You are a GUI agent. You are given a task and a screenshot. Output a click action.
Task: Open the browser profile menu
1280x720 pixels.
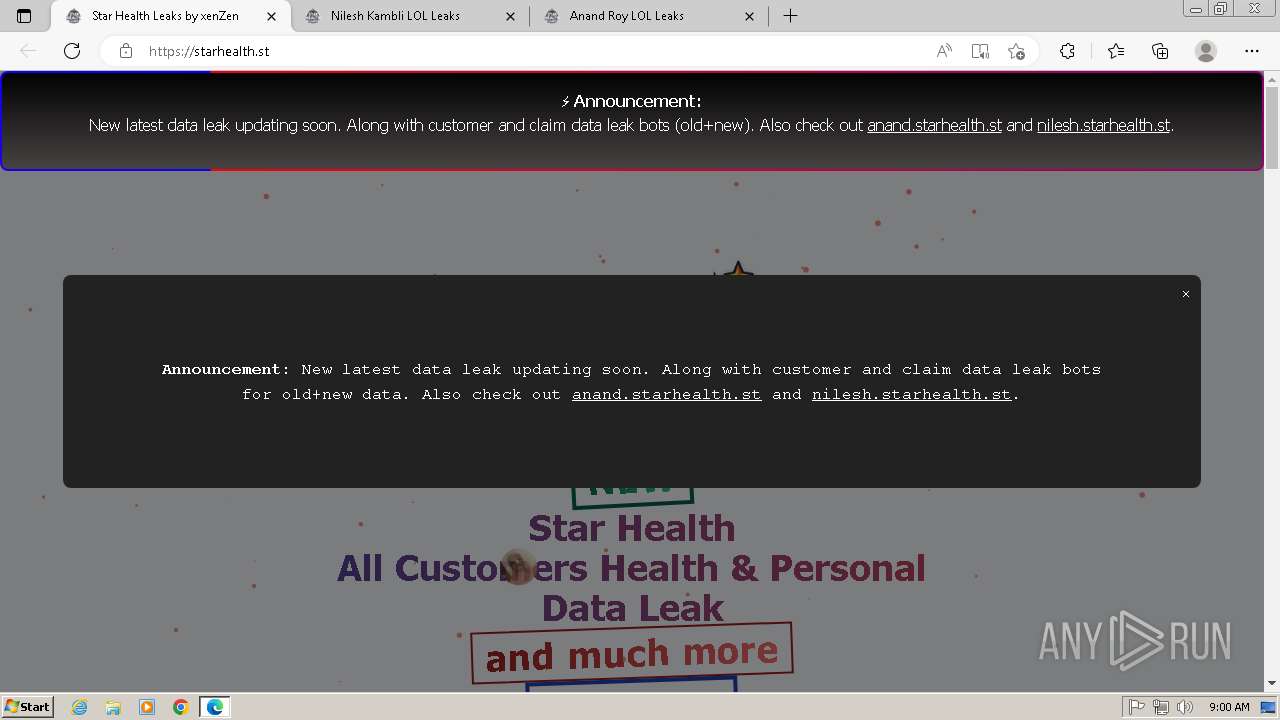coord(1206,51)
